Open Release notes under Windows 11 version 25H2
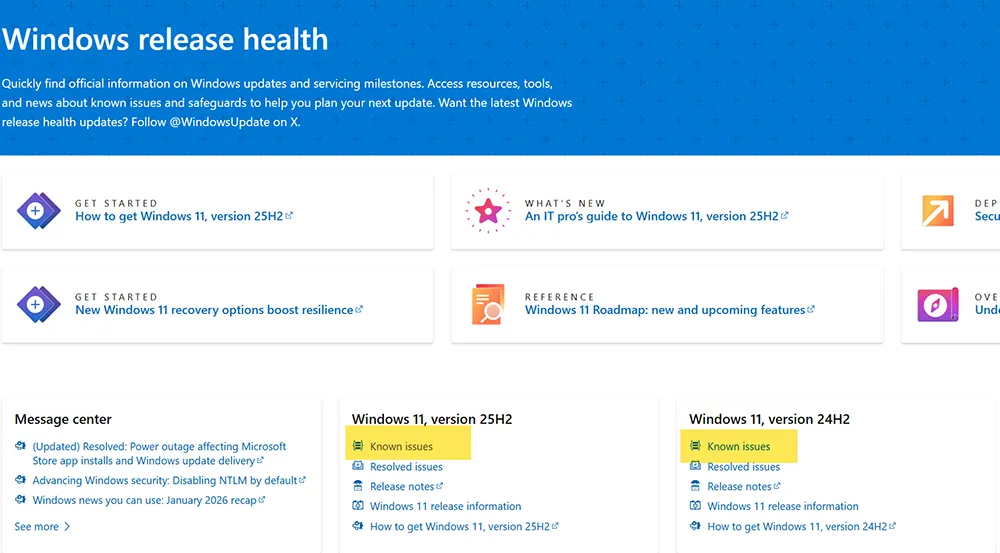The height and width of the screenshot is (553, 1000). 406,487
